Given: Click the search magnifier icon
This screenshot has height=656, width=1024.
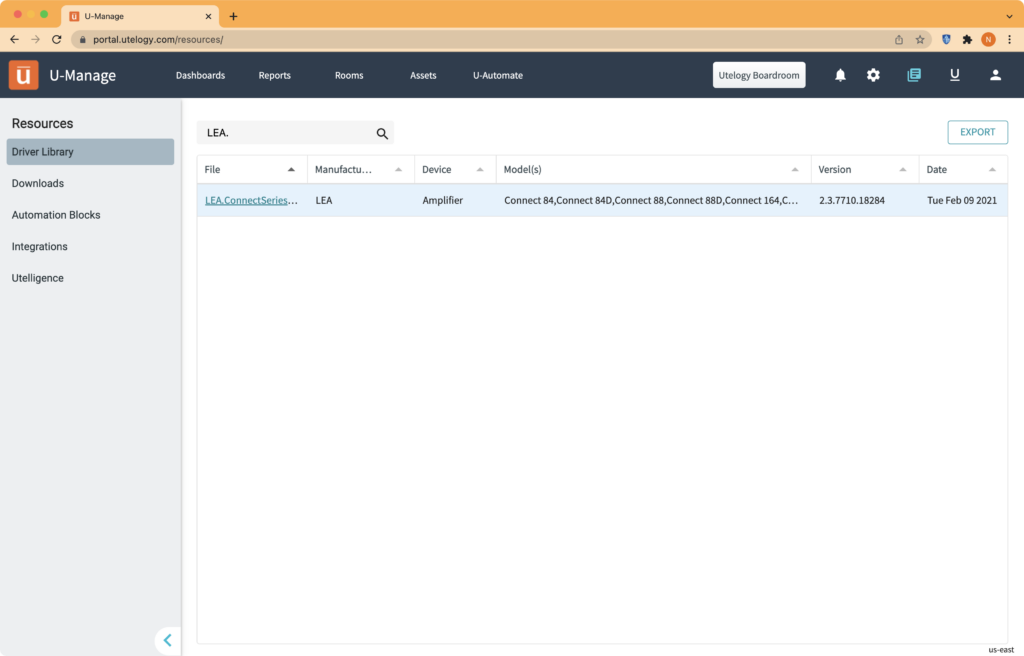Looking at the screenshot, I should click(382, 132).
